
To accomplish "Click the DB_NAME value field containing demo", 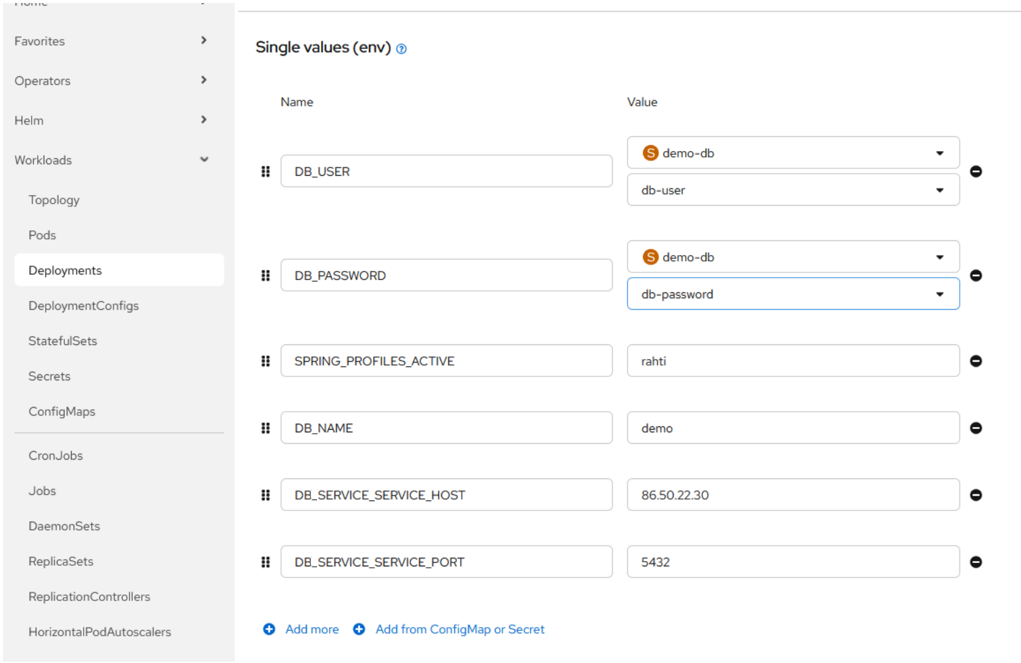I will point(792,428).
